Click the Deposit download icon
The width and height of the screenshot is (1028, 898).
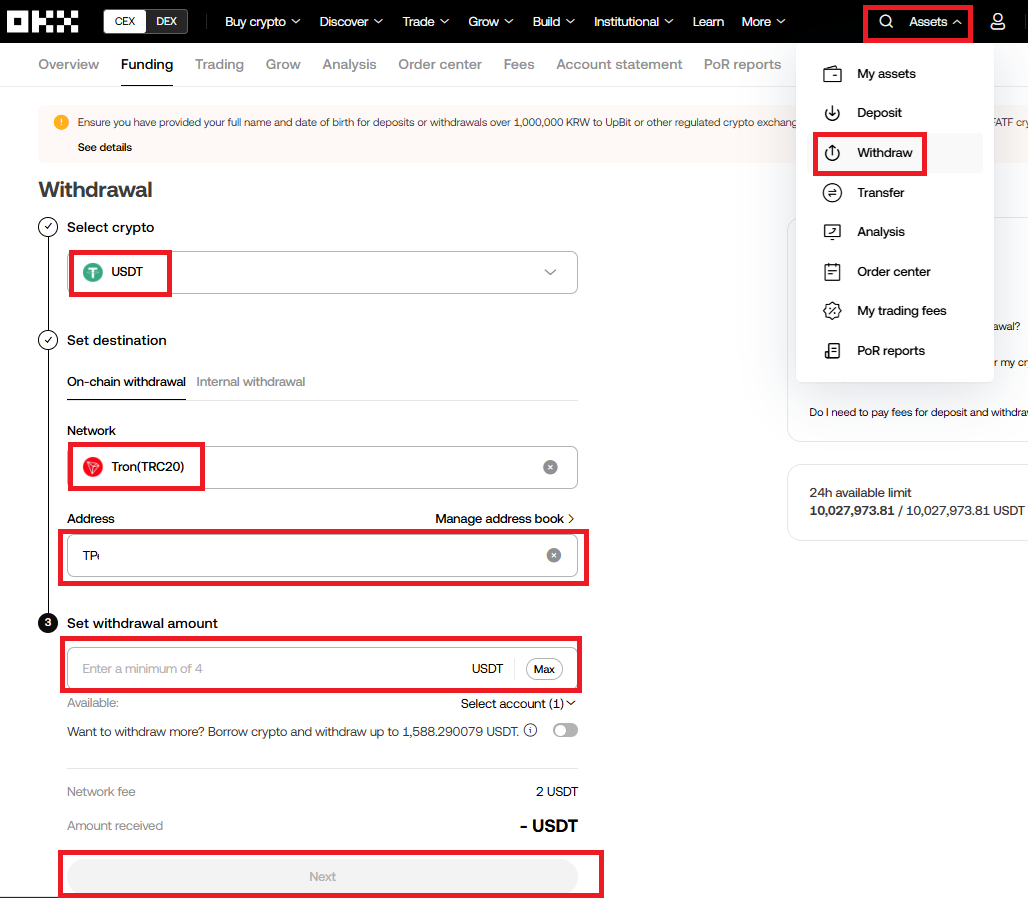click(x=832, y=113)
